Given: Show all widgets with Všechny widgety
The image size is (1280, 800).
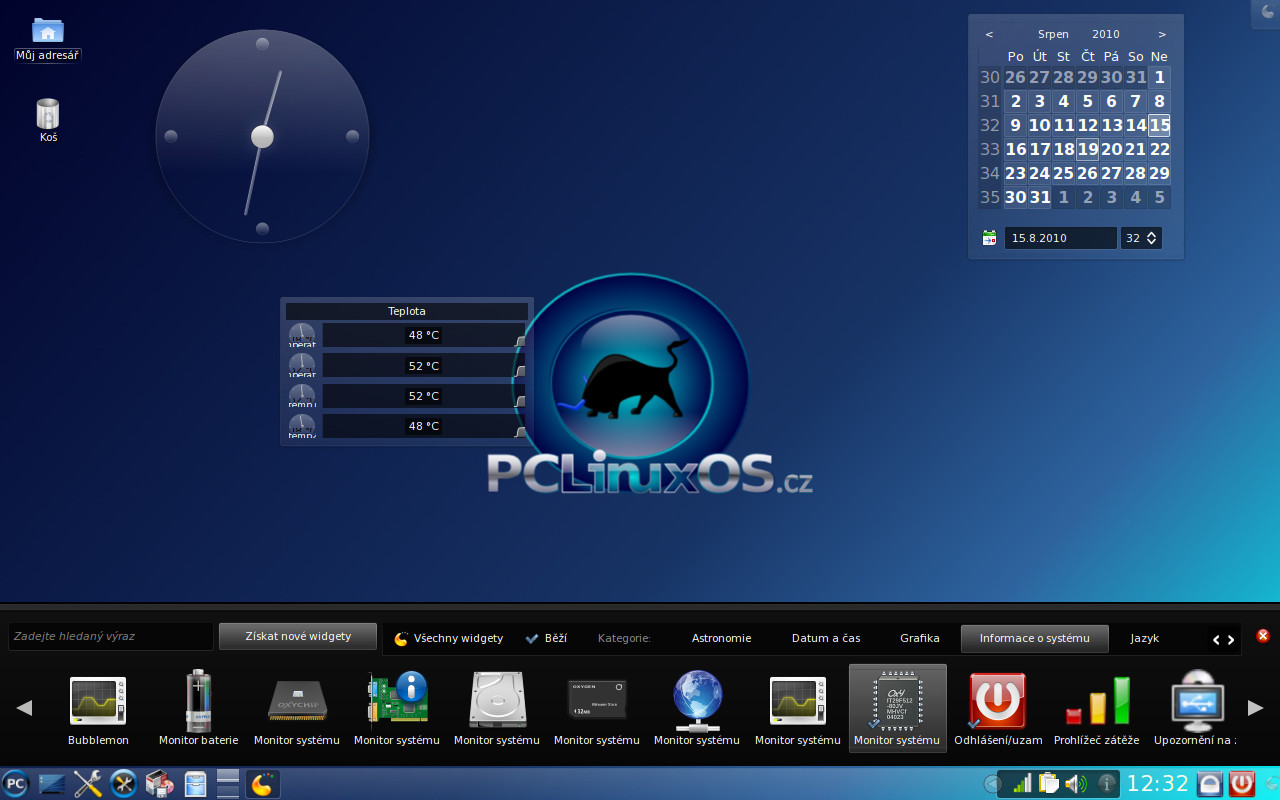Looking at the screenshot, I should (449, 638).
